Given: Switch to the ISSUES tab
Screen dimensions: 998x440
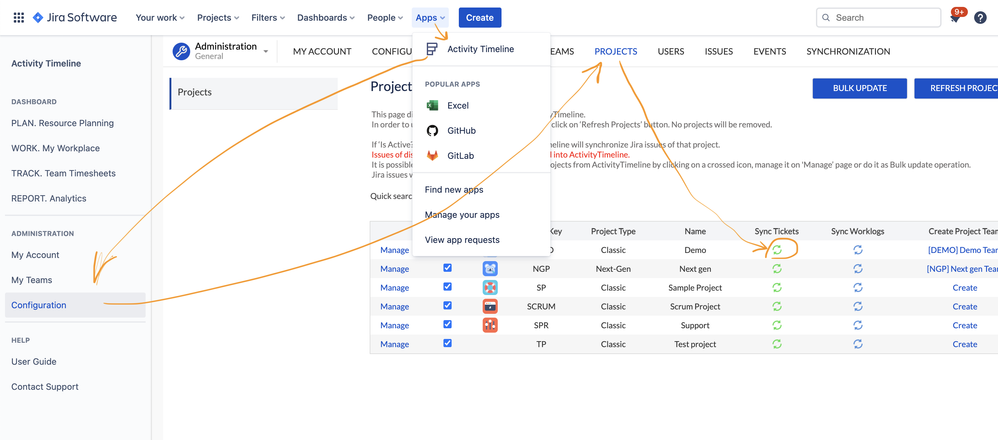Looking at the screenshot, I should point(719,52).
